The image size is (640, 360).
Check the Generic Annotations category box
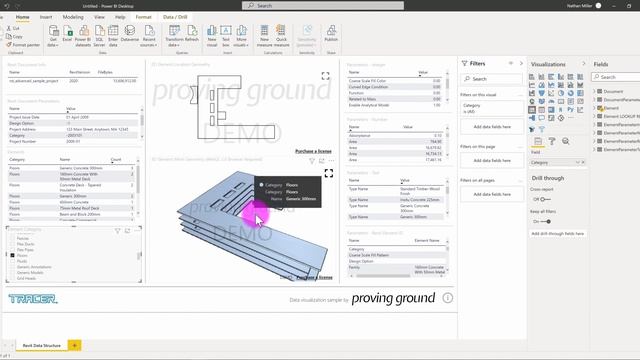tap(12, 267)
